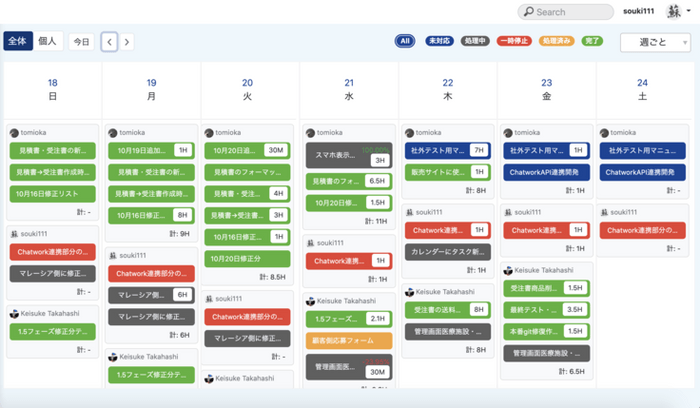Expand the user menu arrow beside avatar
This screenshot has width=700, height=408.
[689, 11]
